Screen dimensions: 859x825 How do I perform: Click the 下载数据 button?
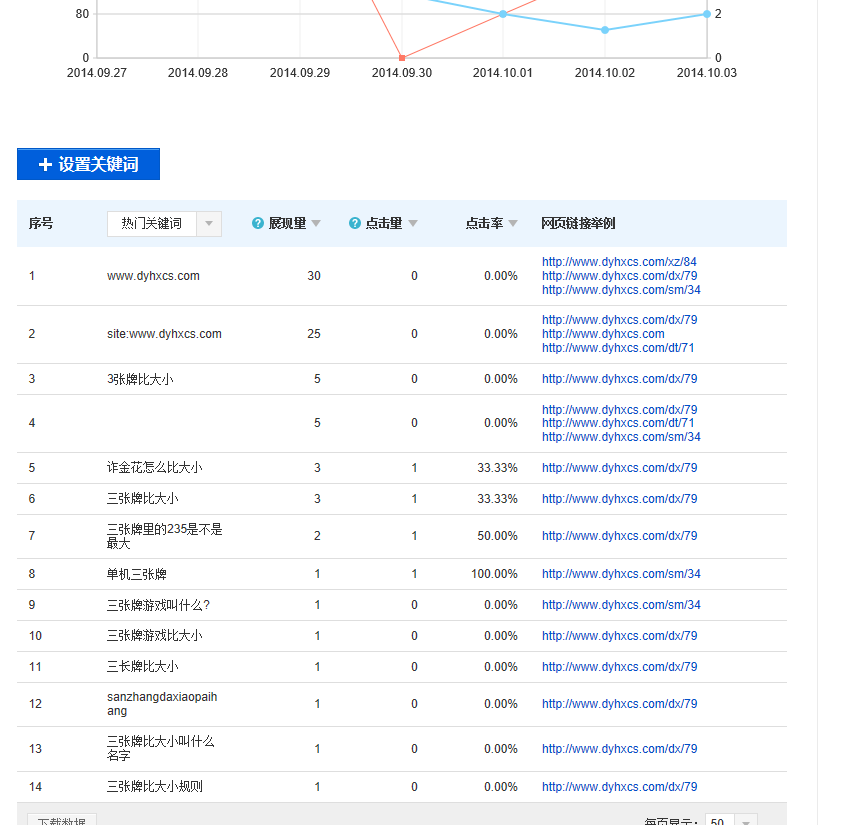click(62, 820)
